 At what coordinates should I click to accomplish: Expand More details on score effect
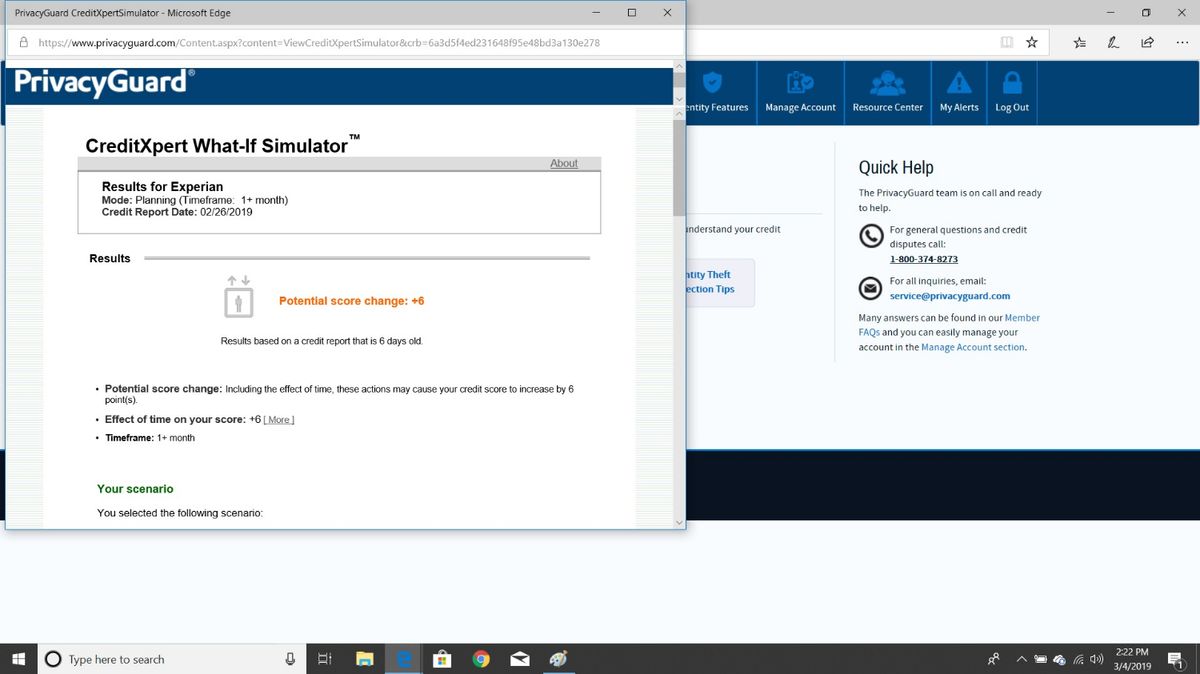(277, 419)
